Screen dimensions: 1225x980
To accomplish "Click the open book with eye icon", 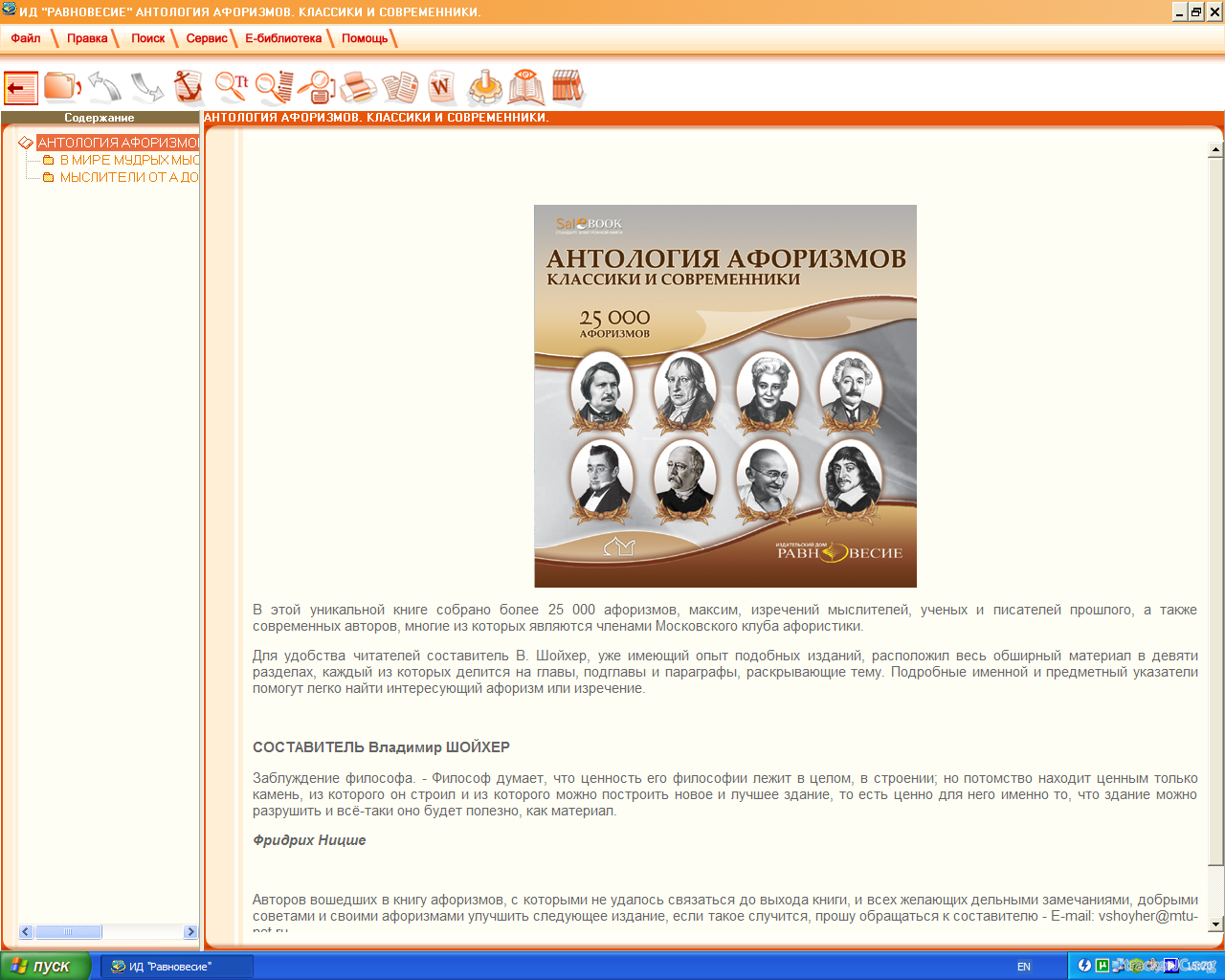I will tap(525, 87).
